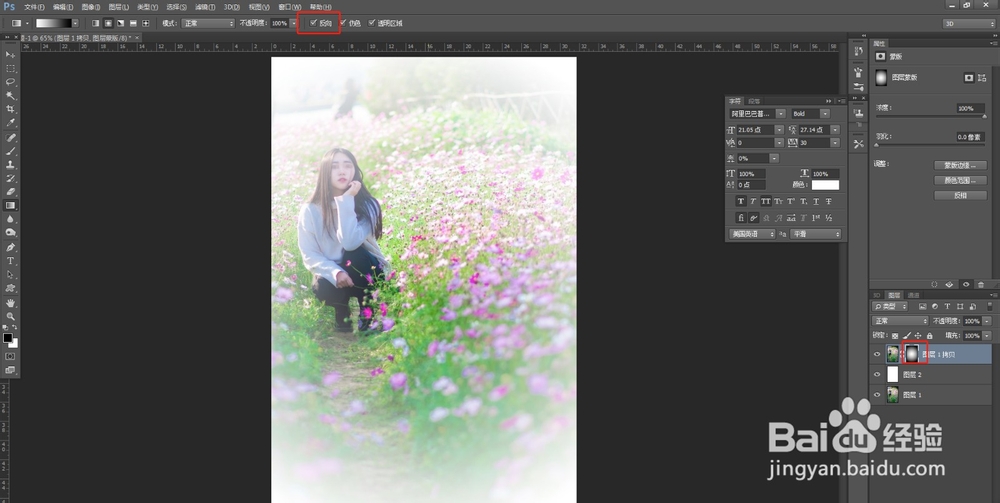Switch to the 段落 paragraph tab
The image size is (1000, 503).
pyautogui.click(x=754, y=101)
